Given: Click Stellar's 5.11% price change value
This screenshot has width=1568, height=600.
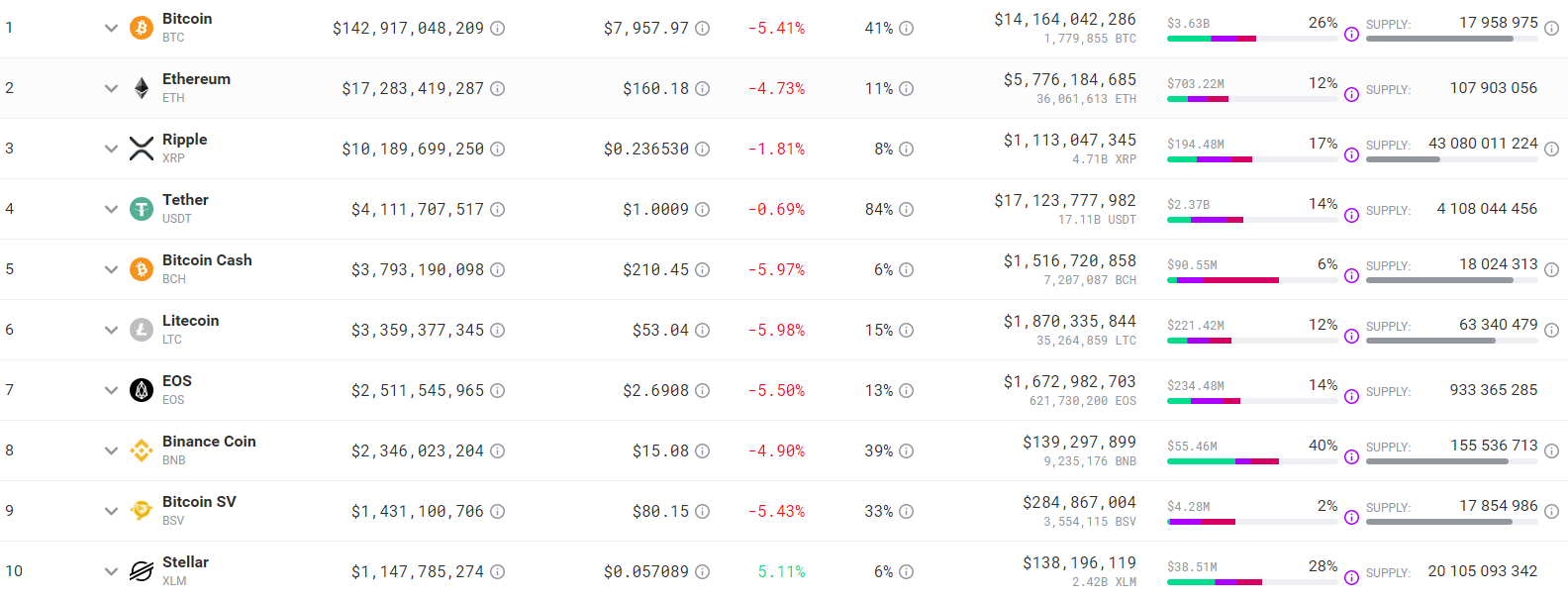Looking at the screenshot, I should click(781, 571).
